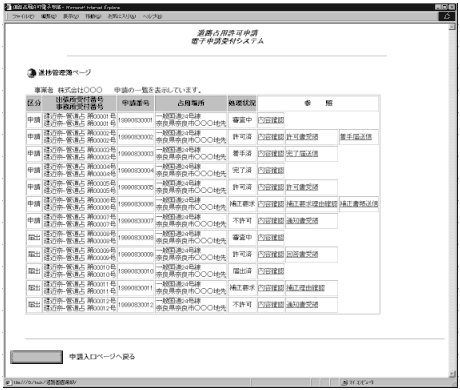Viewport: 460px width, 390px height.
Task: Open the ヘルプ menu
Action: (x=152, y=16)
